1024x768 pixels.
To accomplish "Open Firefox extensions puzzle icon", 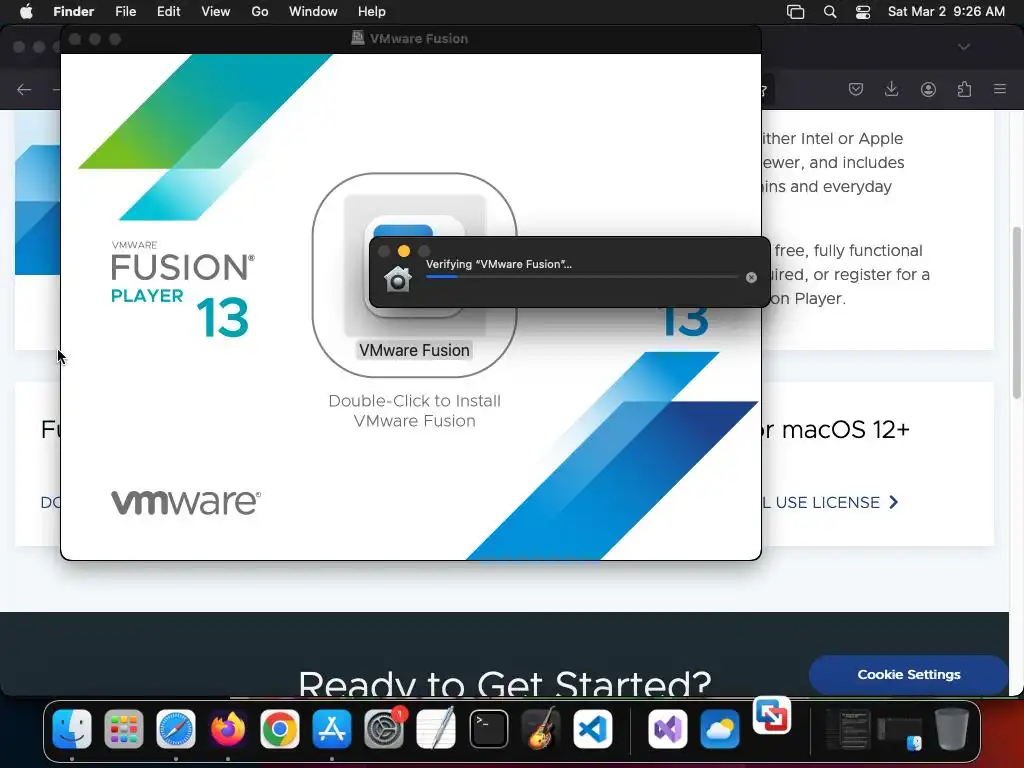I will (965, 89).
